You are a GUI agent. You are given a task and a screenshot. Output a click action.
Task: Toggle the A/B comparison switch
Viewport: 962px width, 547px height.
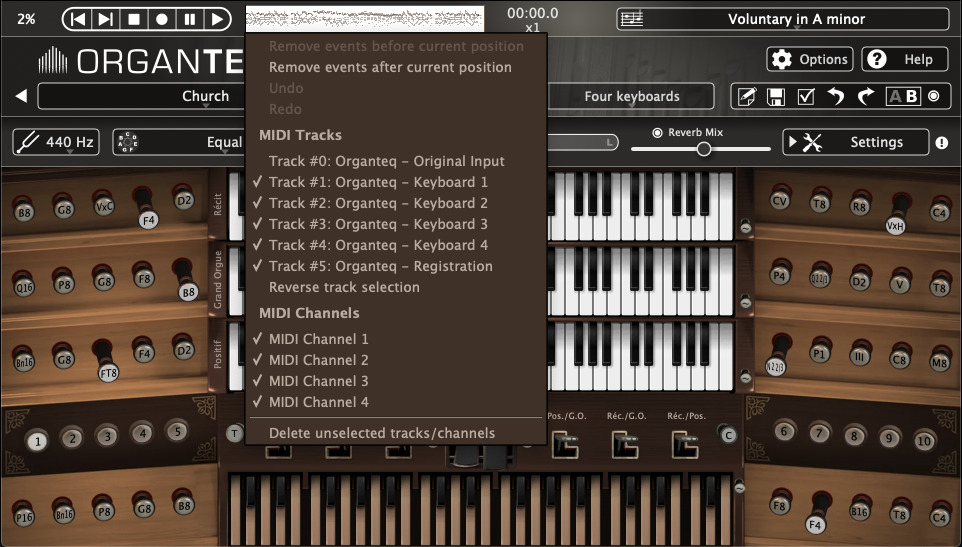point(903,96)
